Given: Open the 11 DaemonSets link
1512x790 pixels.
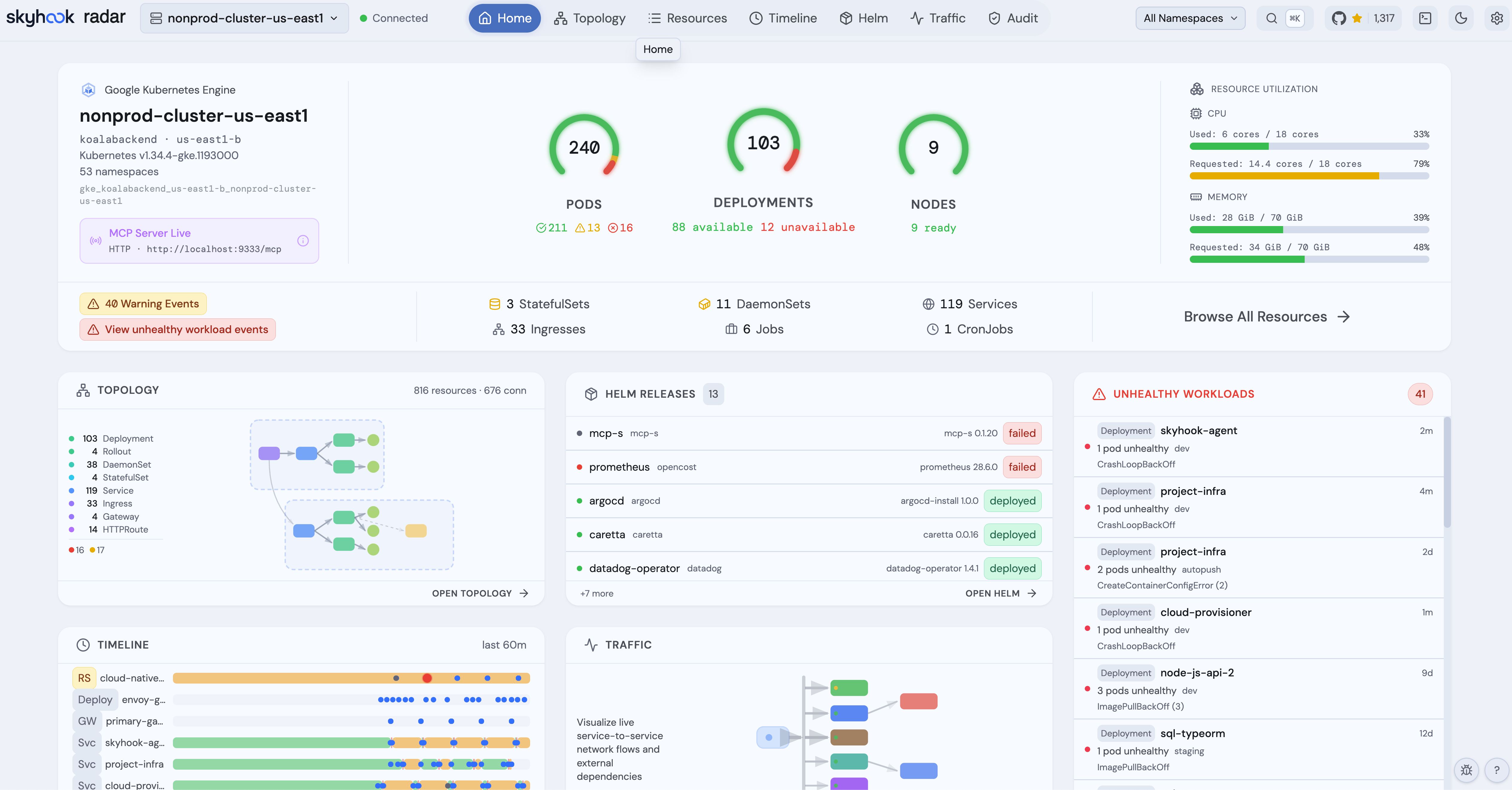Looking at the screenshot, I should pos(754,304).
